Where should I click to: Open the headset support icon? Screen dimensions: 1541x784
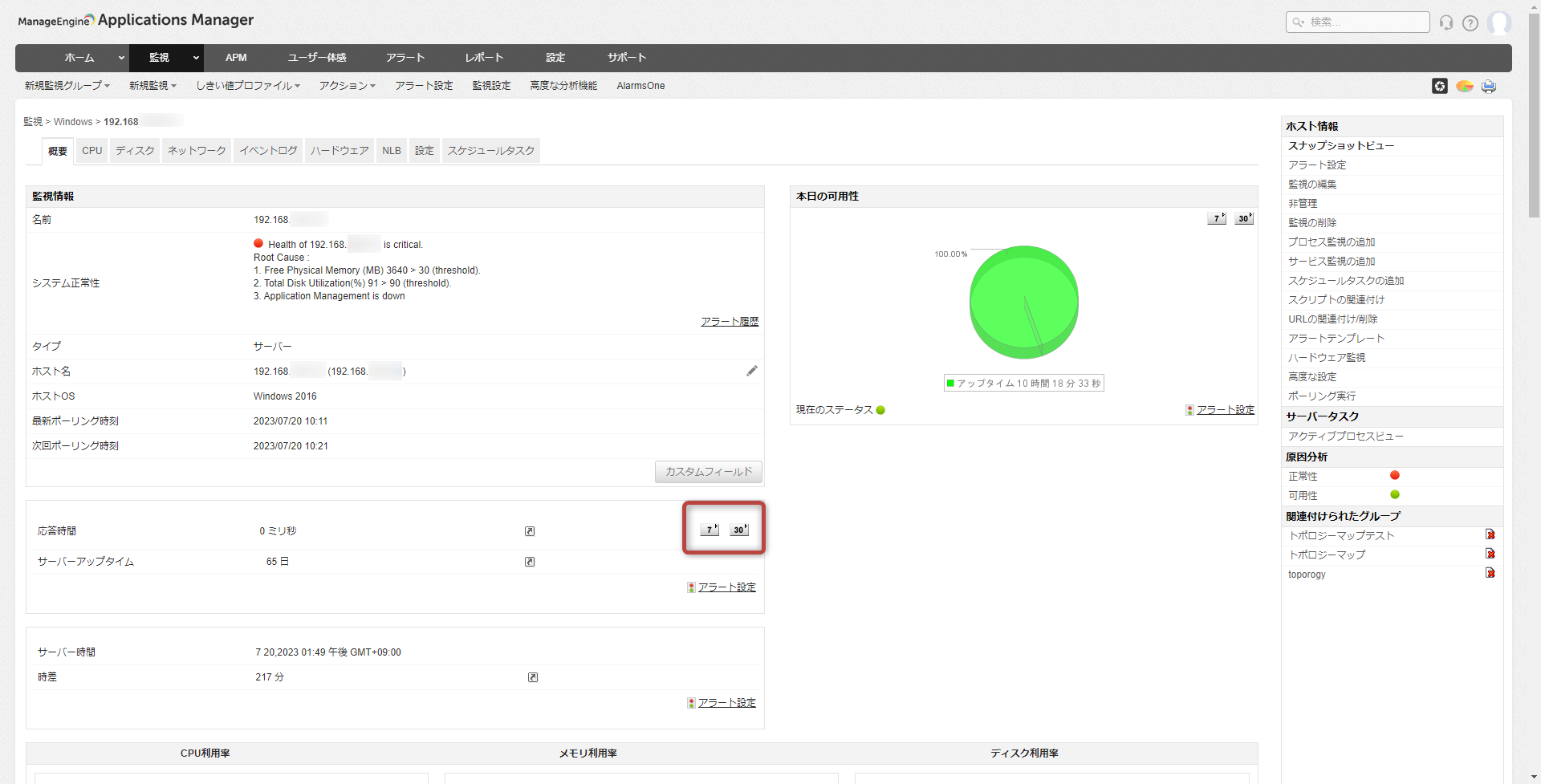[x=1445, y=22]
